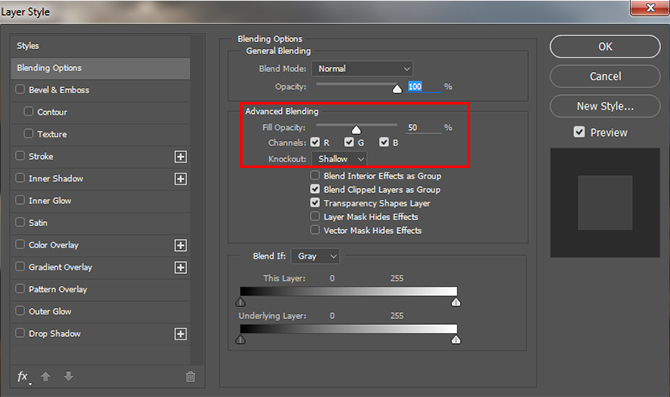Open Stroke settings from the list
Viewport: 670px width, 397px height.
pyautogui.click(x=41, y=156)
